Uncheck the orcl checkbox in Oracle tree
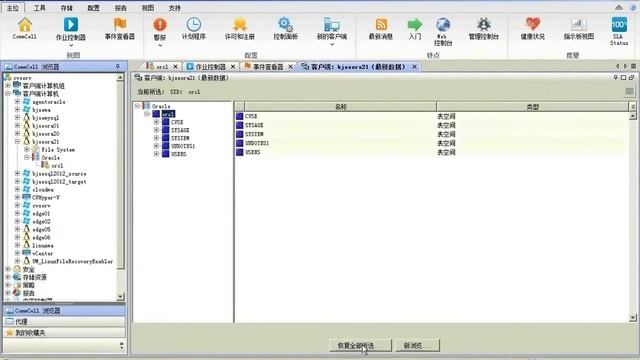Viewport: 640px width, 360px height. 156,114
